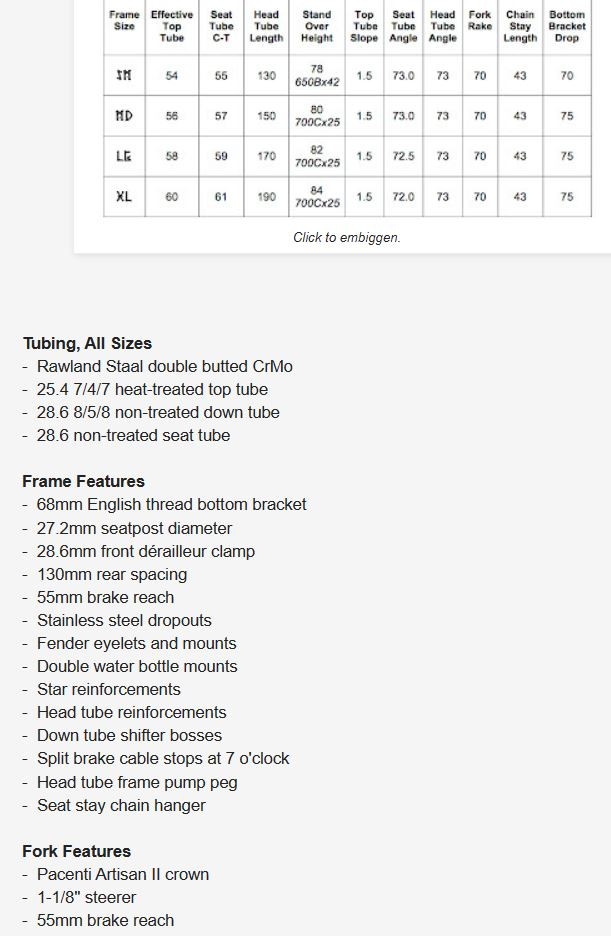This screenshot has width=611, height=936.
Task: Click the 'Click to embiggen.' caption
Action: tap(347, 238)
